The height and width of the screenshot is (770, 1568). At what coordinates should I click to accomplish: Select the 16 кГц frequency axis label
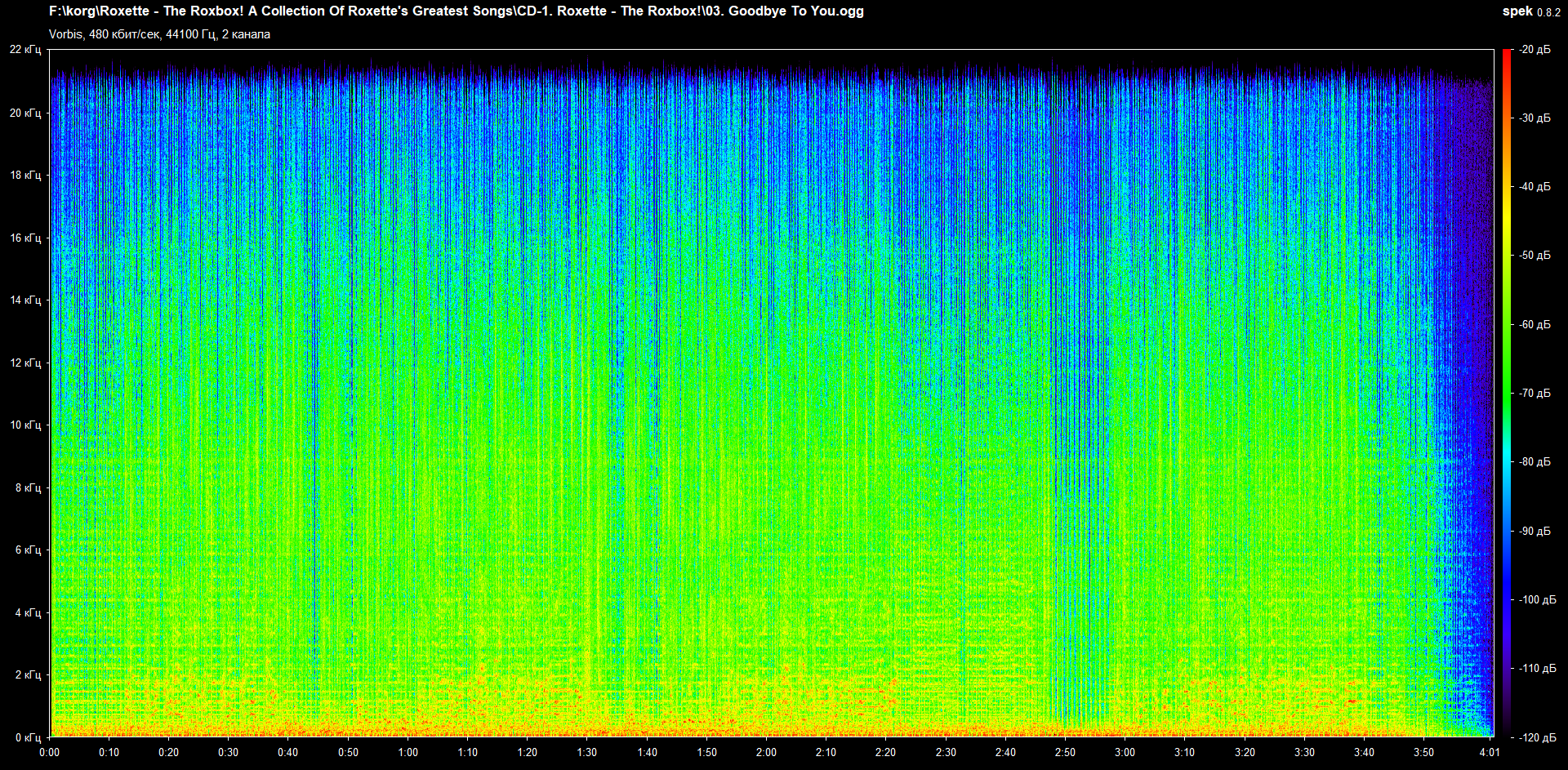pos(25,238)
